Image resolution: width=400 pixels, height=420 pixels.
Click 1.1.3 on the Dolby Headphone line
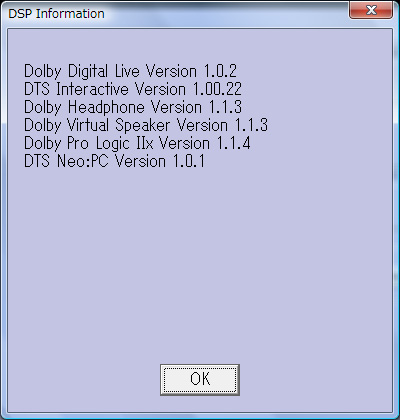click(x=225, y=107)
